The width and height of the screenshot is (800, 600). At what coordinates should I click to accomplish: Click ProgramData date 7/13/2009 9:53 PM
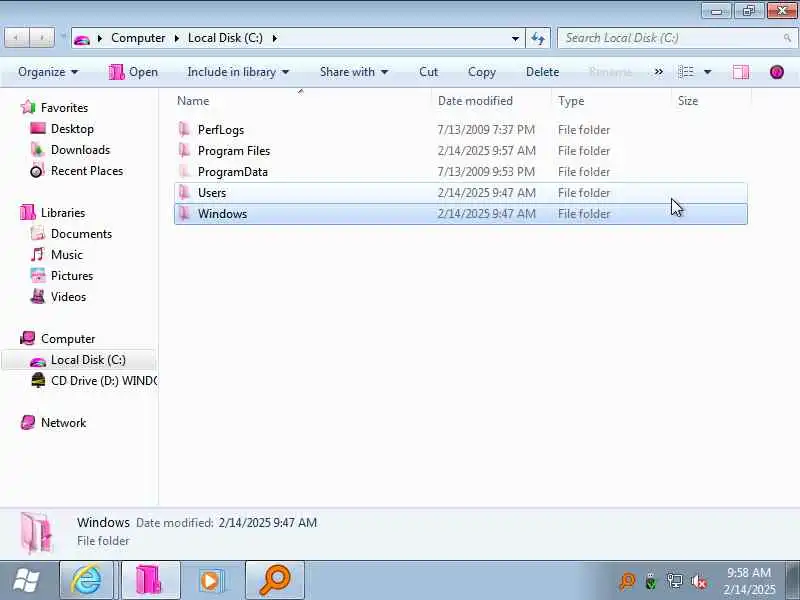(x=486, y=171)
